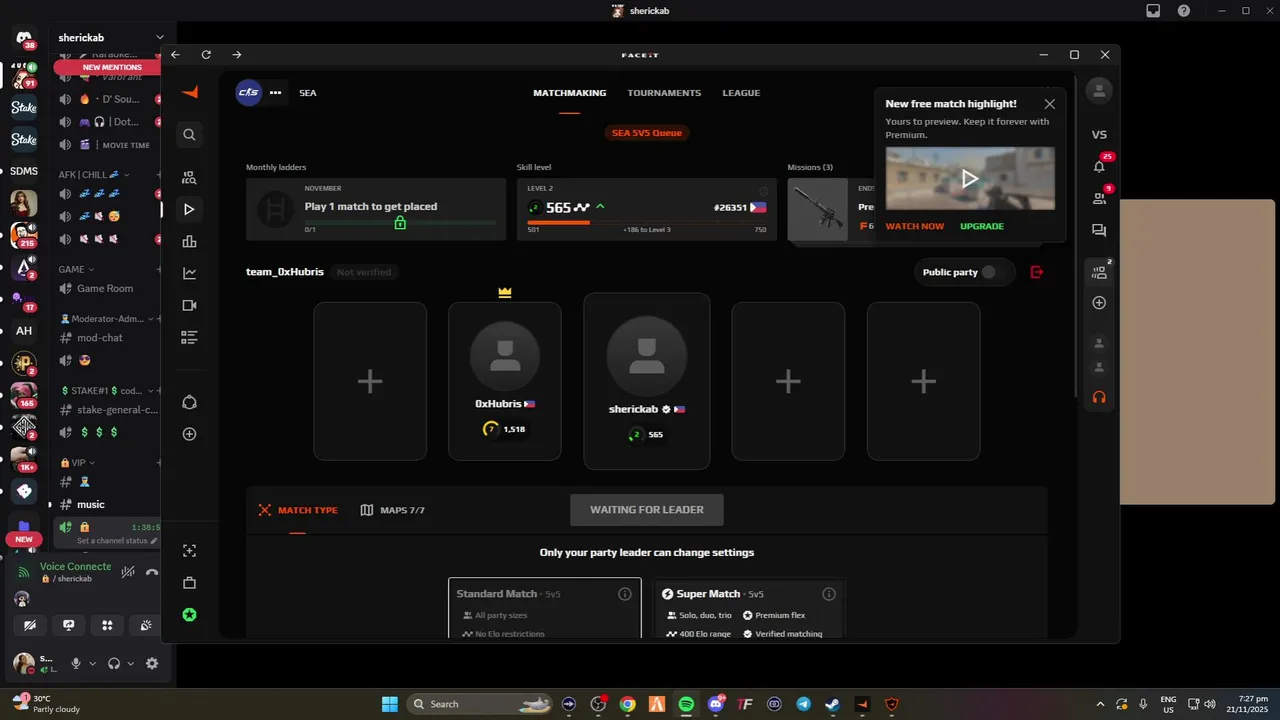Toggle the Public party switch
The width and height of the screenshot is (1280, 720).
[x=988, y=272]
